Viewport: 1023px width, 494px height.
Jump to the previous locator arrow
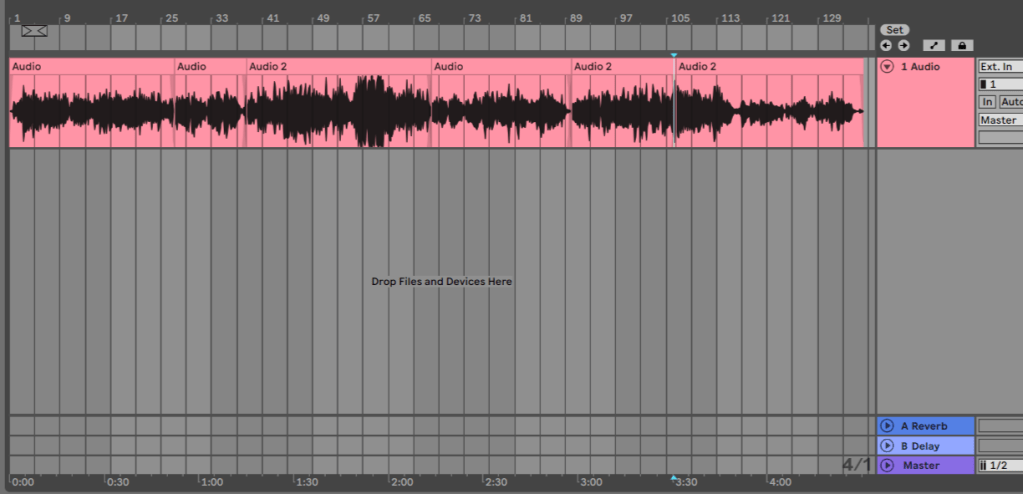coord(886,45)
